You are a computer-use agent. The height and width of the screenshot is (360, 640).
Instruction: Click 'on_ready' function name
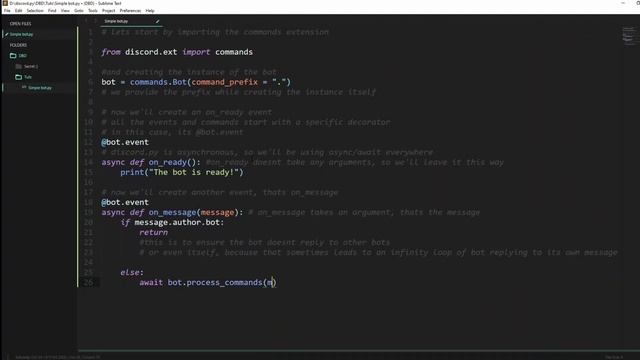(167, 162)
